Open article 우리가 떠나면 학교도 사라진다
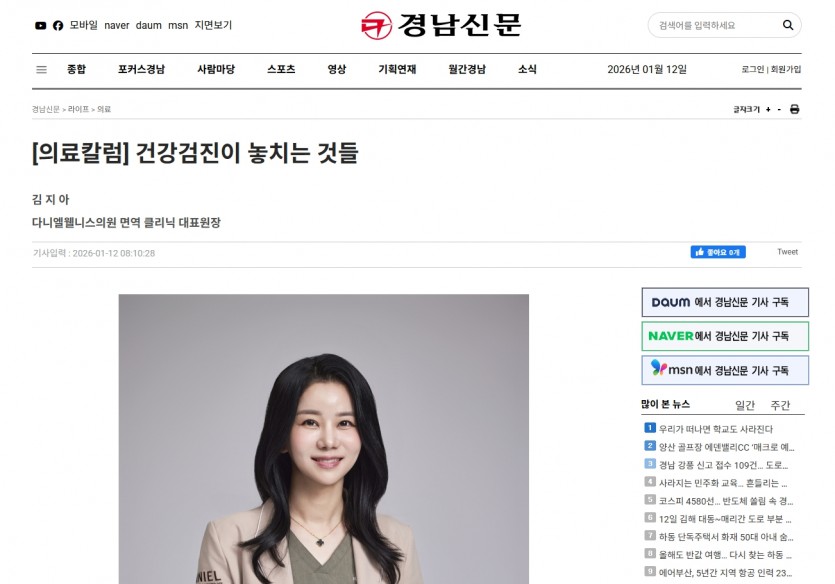Image resolution: width=835 pixels, height=584 pixels. click(x=715, y=429)
